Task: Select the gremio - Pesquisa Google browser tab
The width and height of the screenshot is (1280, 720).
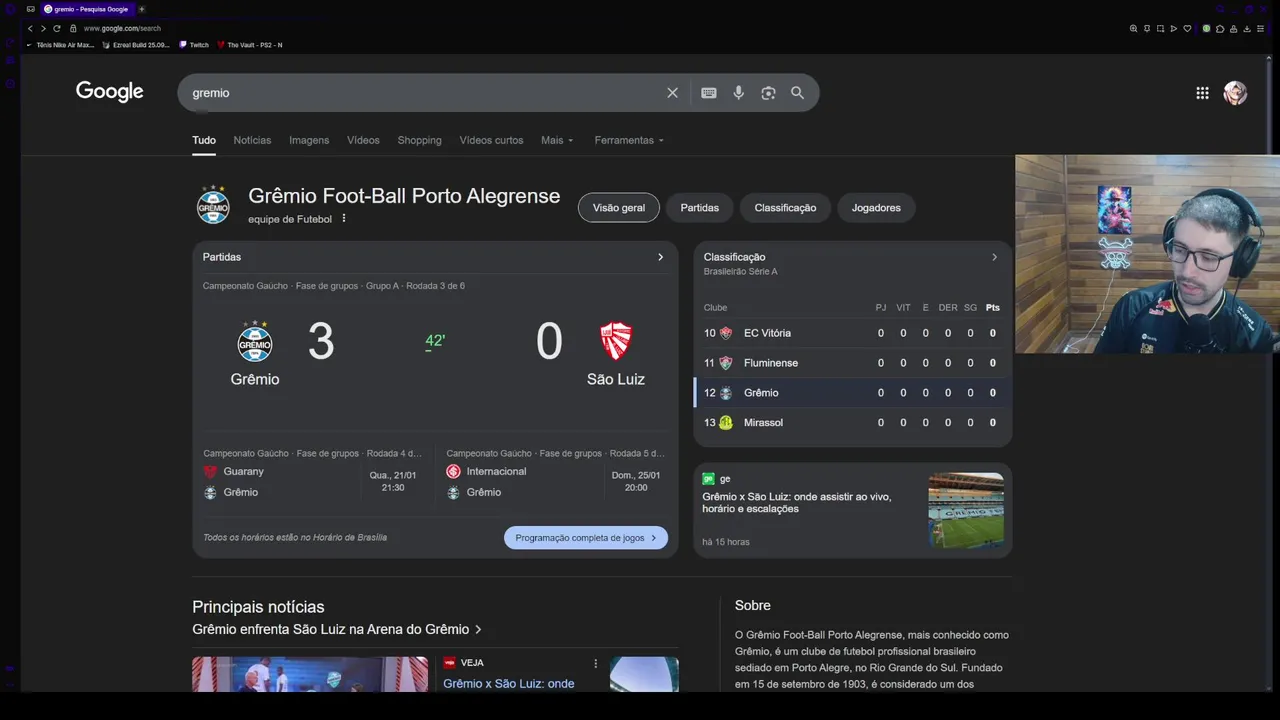Action: pos(86,9)
